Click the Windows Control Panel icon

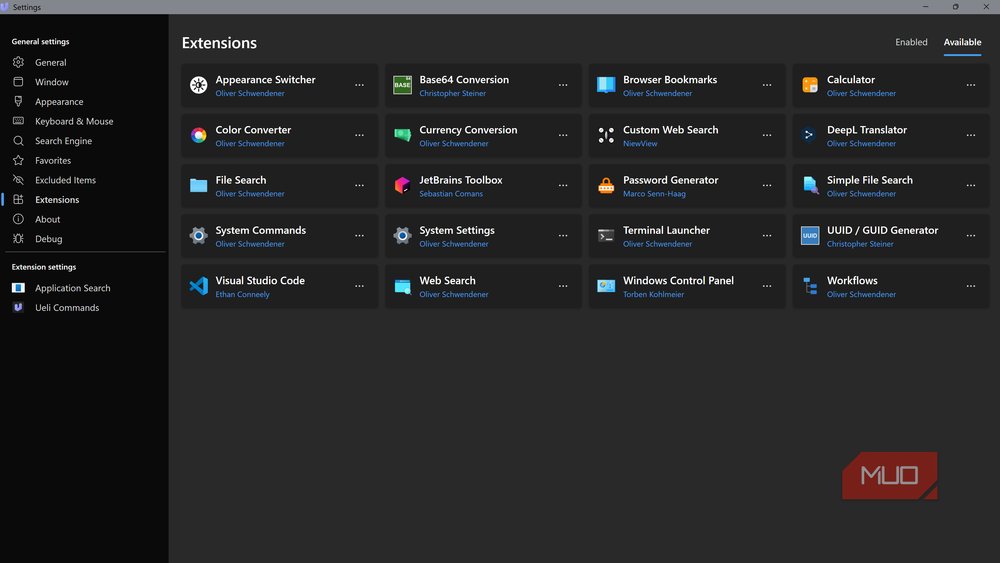(606, 286)
